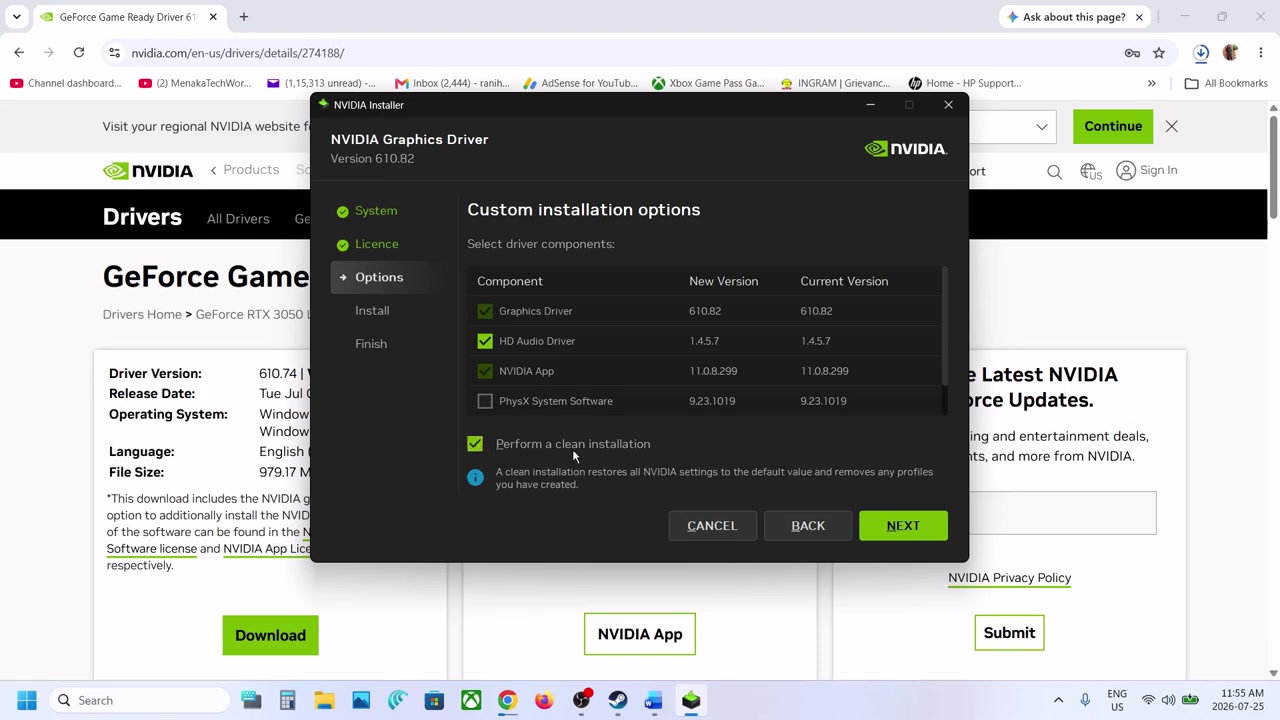Bookmark this page with star icon
The width and height of the screenshot is (1280, 720).
(1159, 53)
